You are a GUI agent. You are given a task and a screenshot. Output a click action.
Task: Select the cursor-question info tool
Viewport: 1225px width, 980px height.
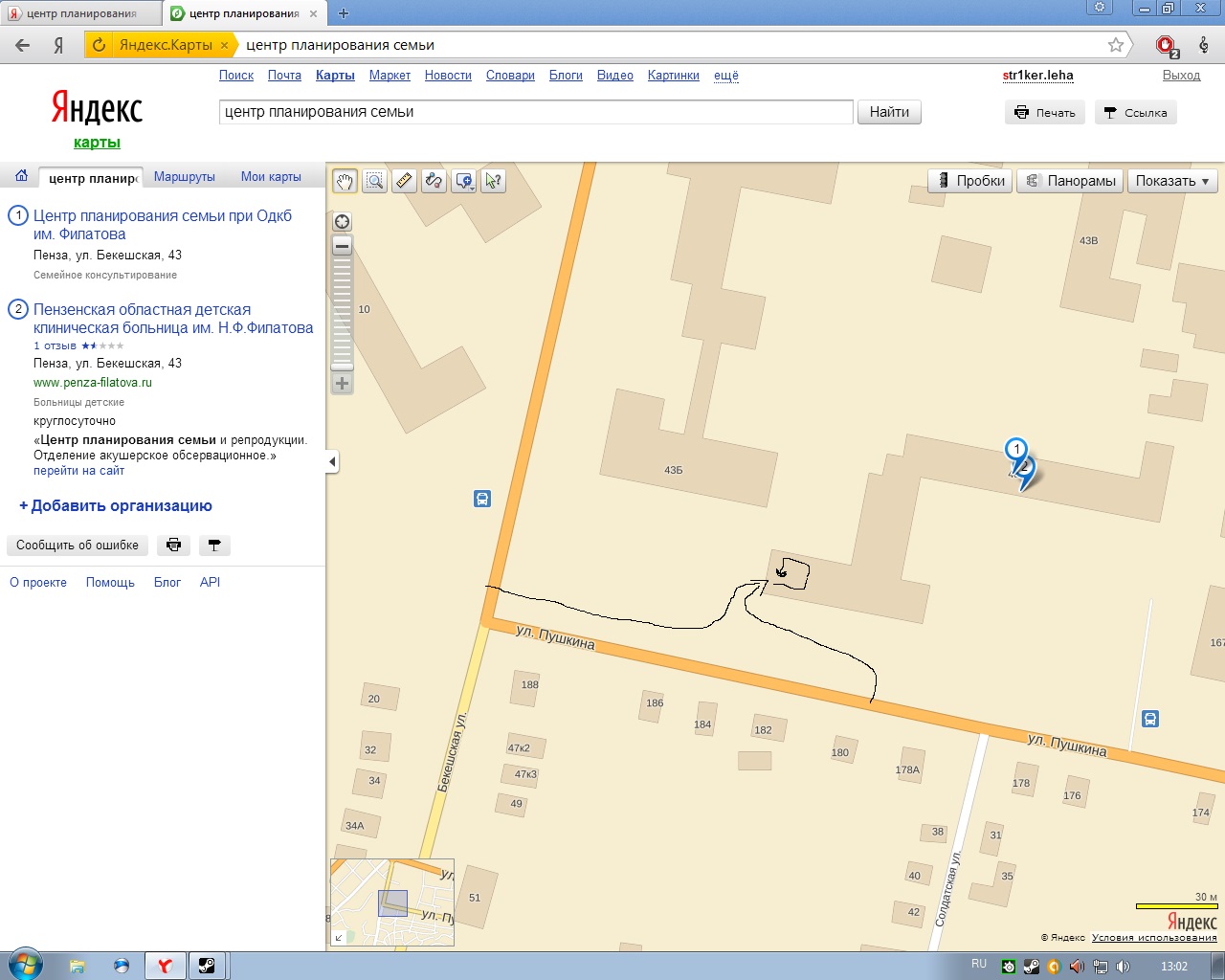(493, 181)
